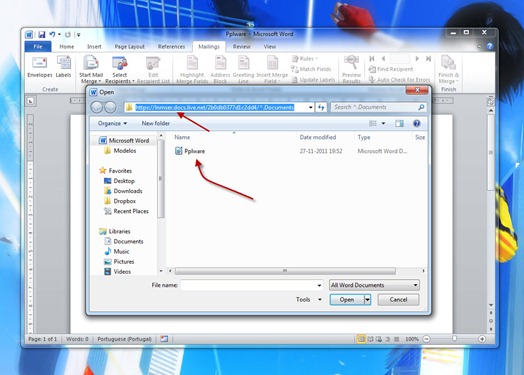Click Update Labels in ribbon
Screen dimensions: 524x375
click(313, 80)
